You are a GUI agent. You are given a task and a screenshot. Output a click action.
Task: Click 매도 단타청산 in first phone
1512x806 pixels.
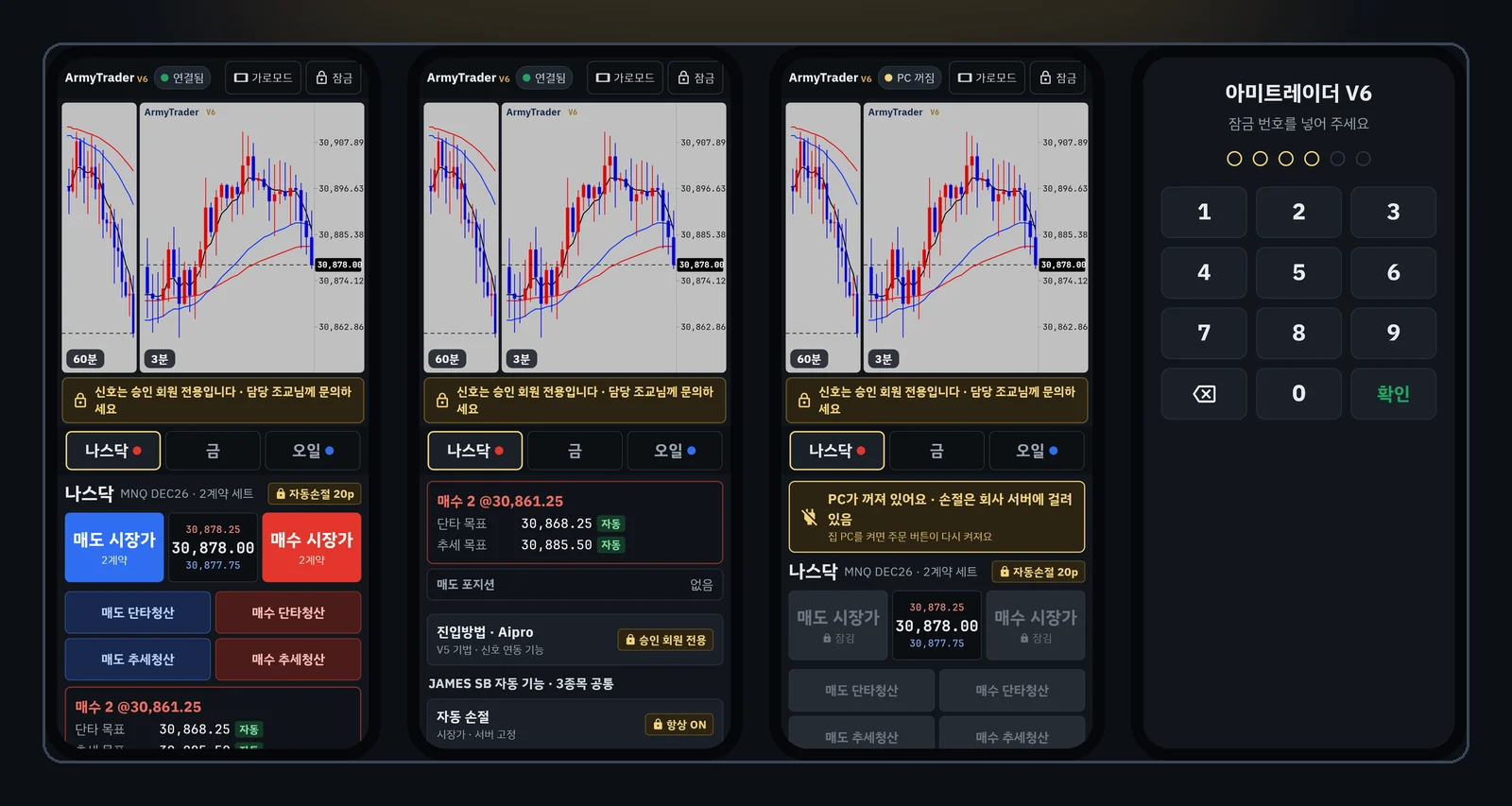tap(138, 612)
